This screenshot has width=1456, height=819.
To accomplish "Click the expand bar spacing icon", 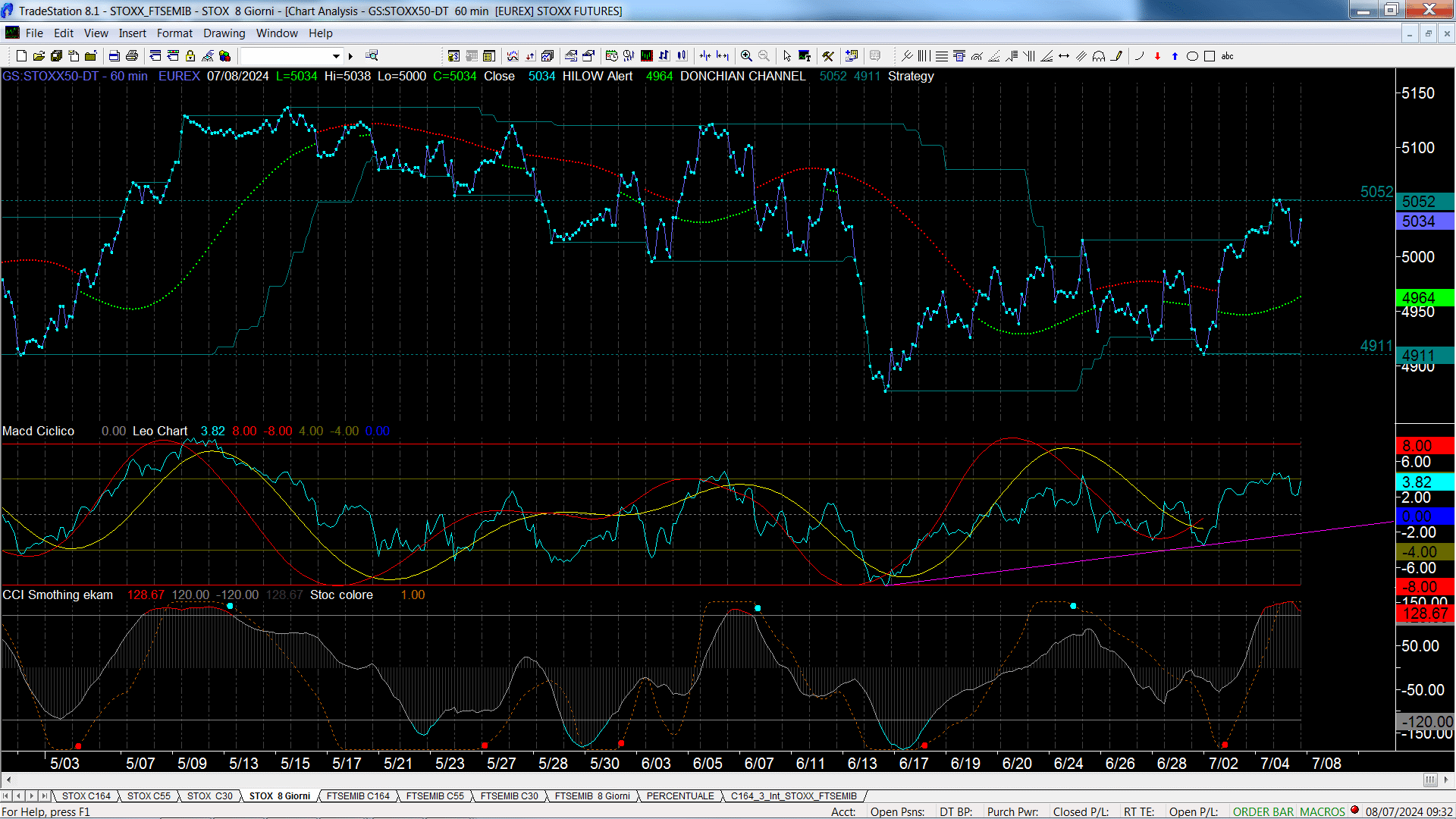I will 723,56.
